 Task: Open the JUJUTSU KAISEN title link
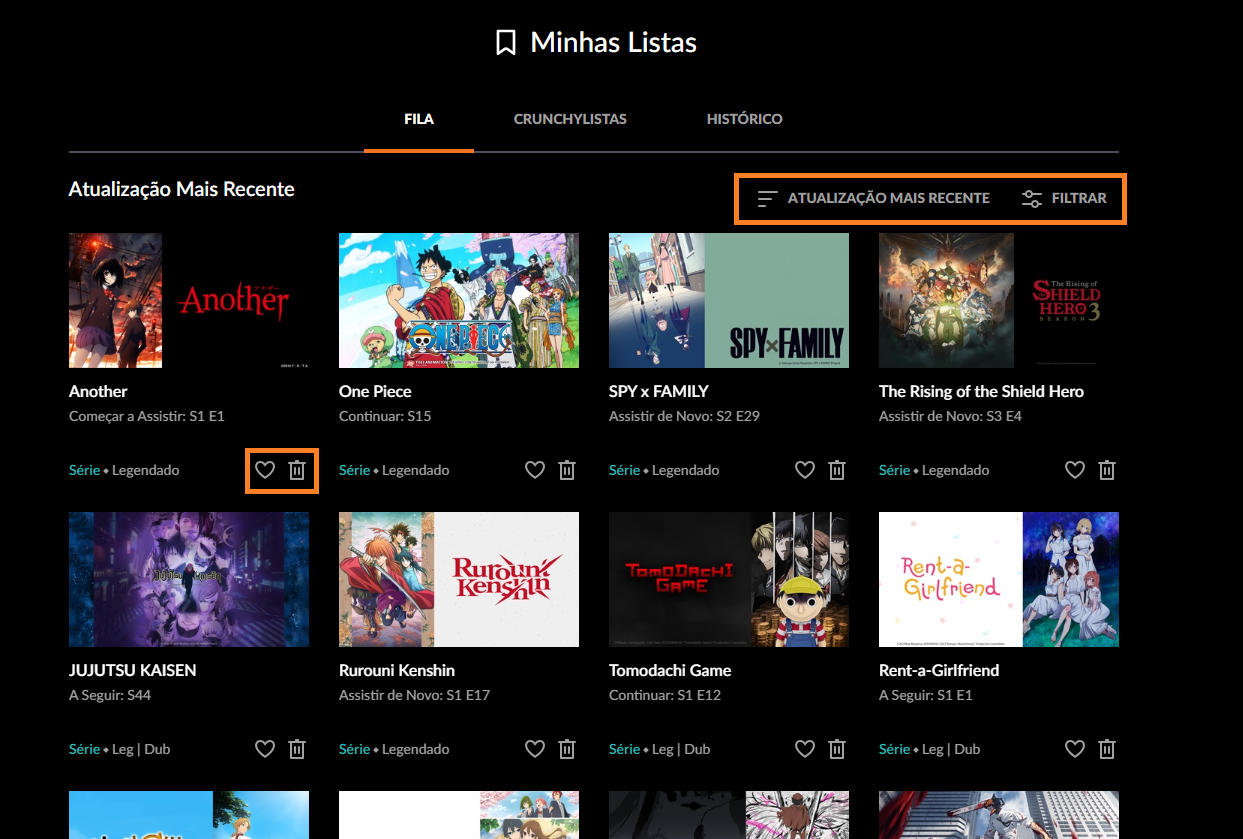[132, 670]
